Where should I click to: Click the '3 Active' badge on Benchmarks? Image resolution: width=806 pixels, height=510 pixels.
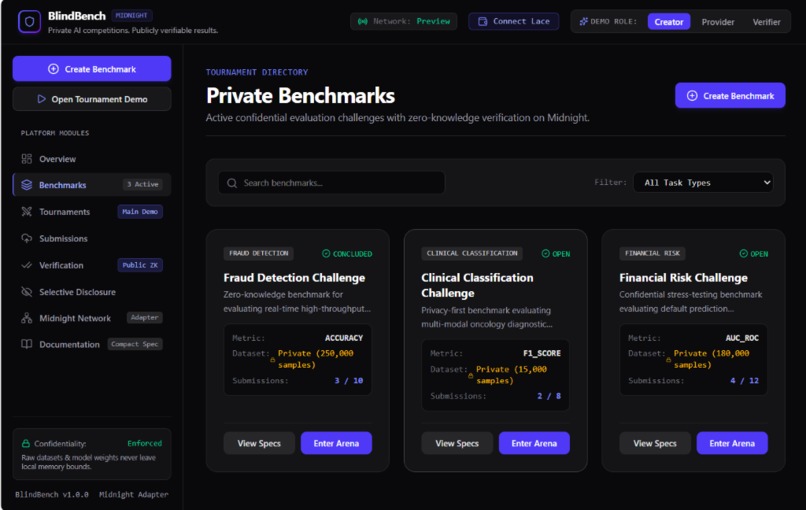(x=143, y=184)
